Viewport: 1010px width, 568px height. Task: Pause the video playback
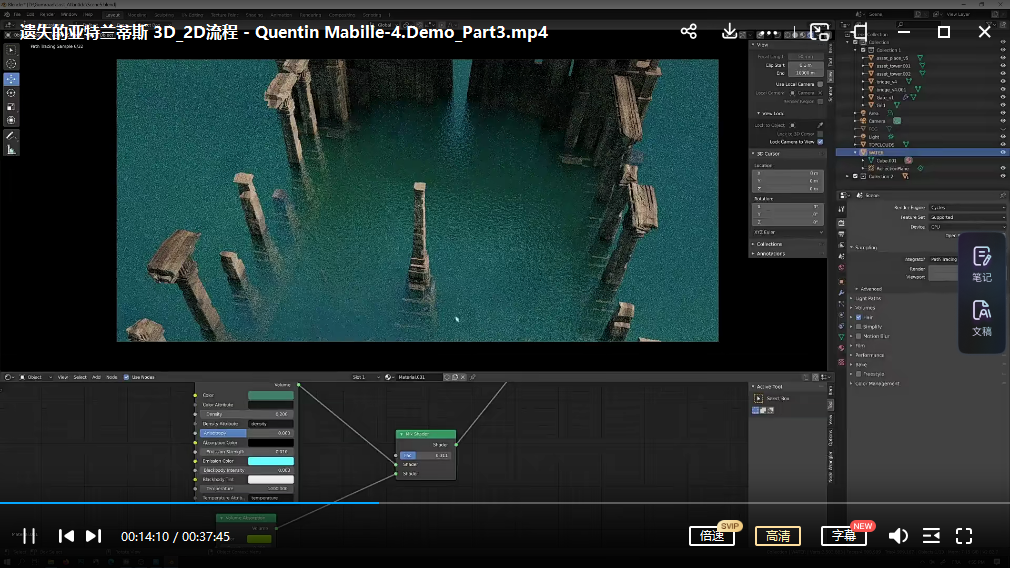point(29,536)
